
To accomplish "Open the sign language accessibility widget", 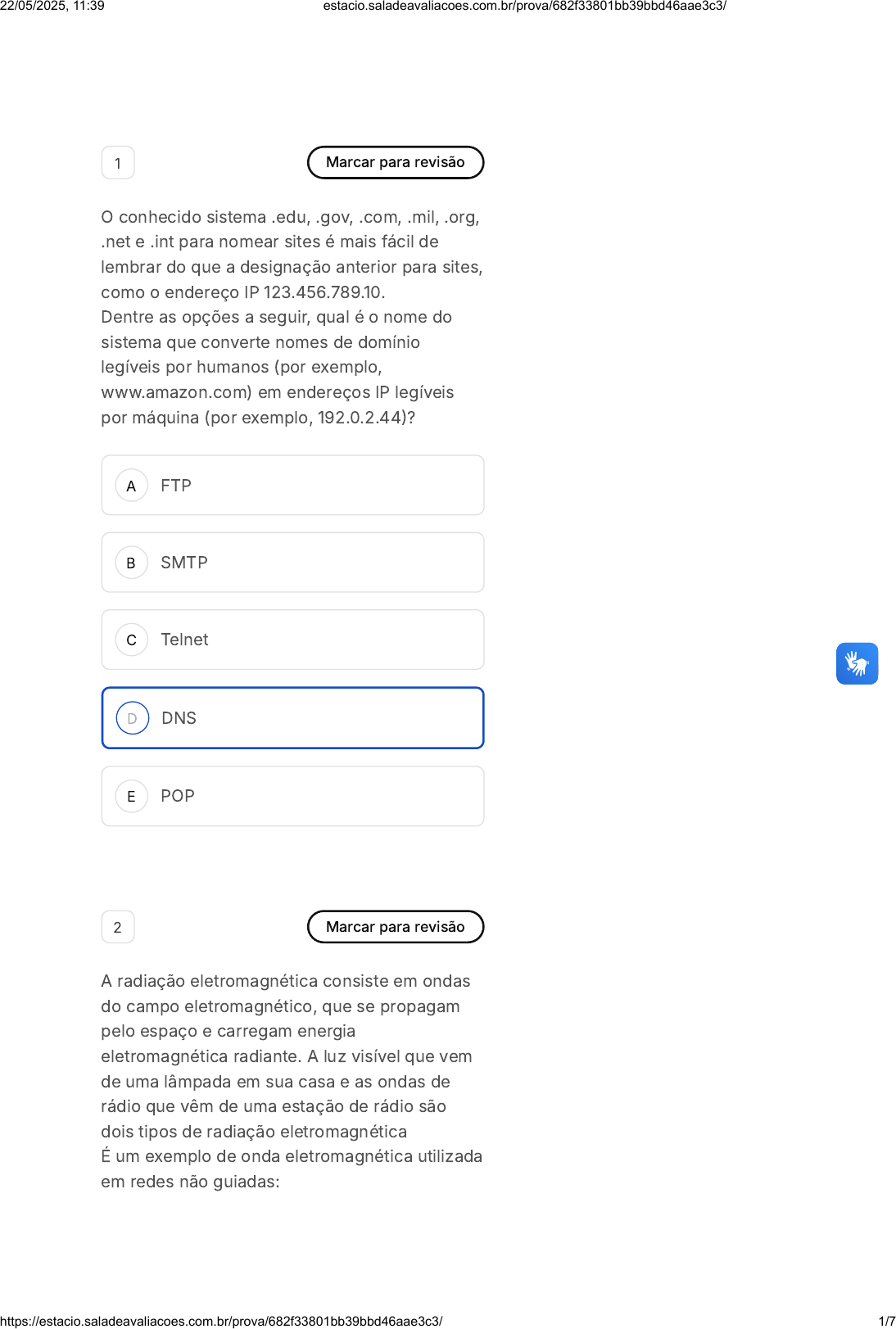I will pos(857,663).
